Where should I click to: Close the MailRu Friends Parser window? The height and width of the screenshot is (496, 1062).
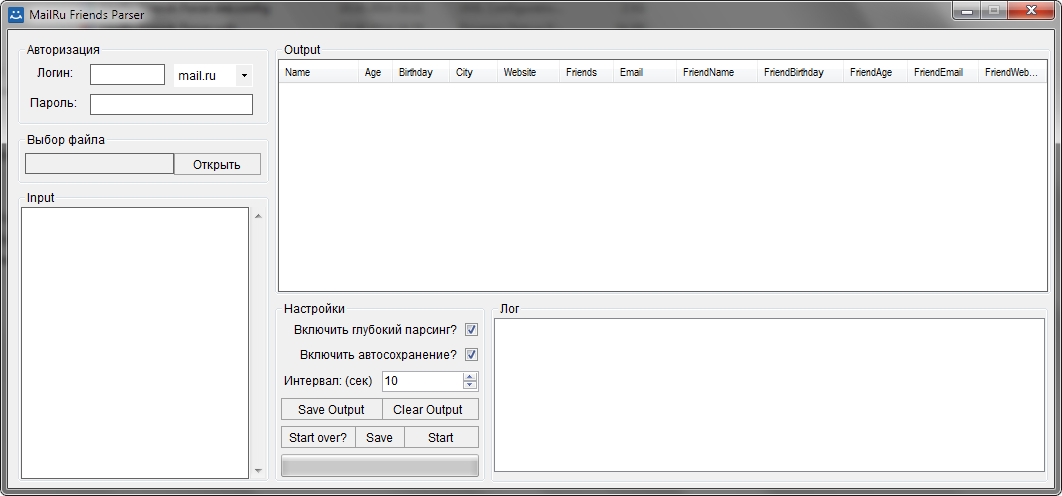(1029, 10)
